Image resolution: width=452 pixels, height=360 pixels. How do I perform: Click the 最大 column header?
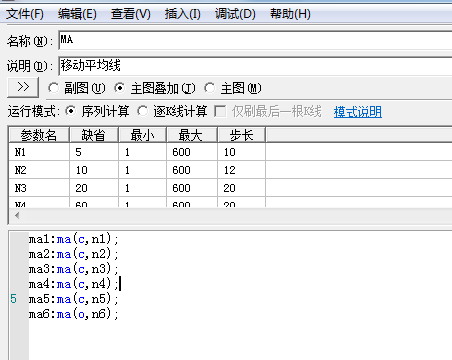pyautogui.click(x=192, y=135)
